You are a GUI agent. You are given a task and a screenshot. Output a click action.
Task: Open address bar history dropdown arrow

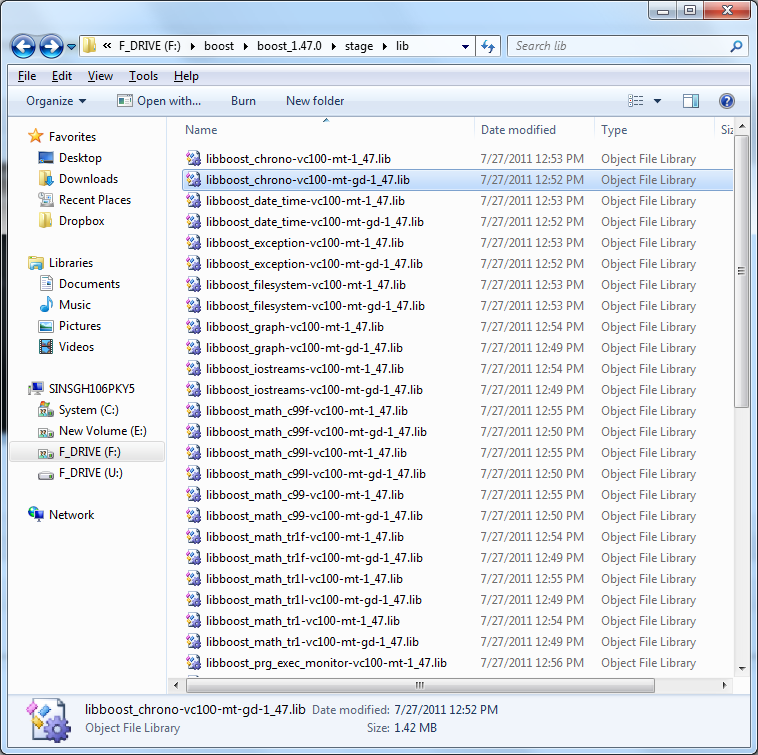pyautogui.click(x=465, y=47)
